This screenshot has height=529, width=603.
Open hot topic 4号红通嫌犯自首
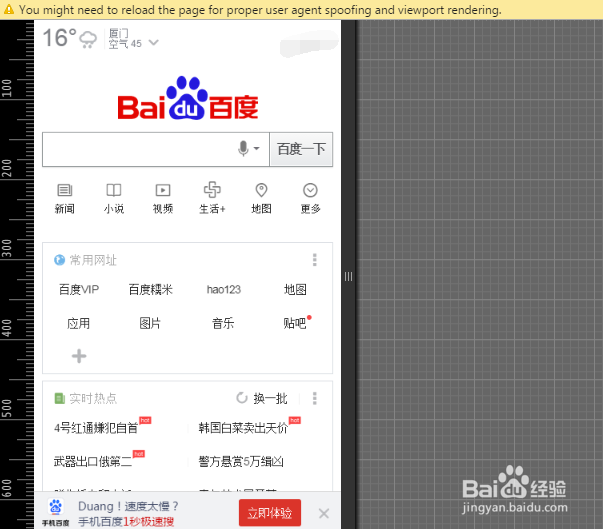click(96, 428)
